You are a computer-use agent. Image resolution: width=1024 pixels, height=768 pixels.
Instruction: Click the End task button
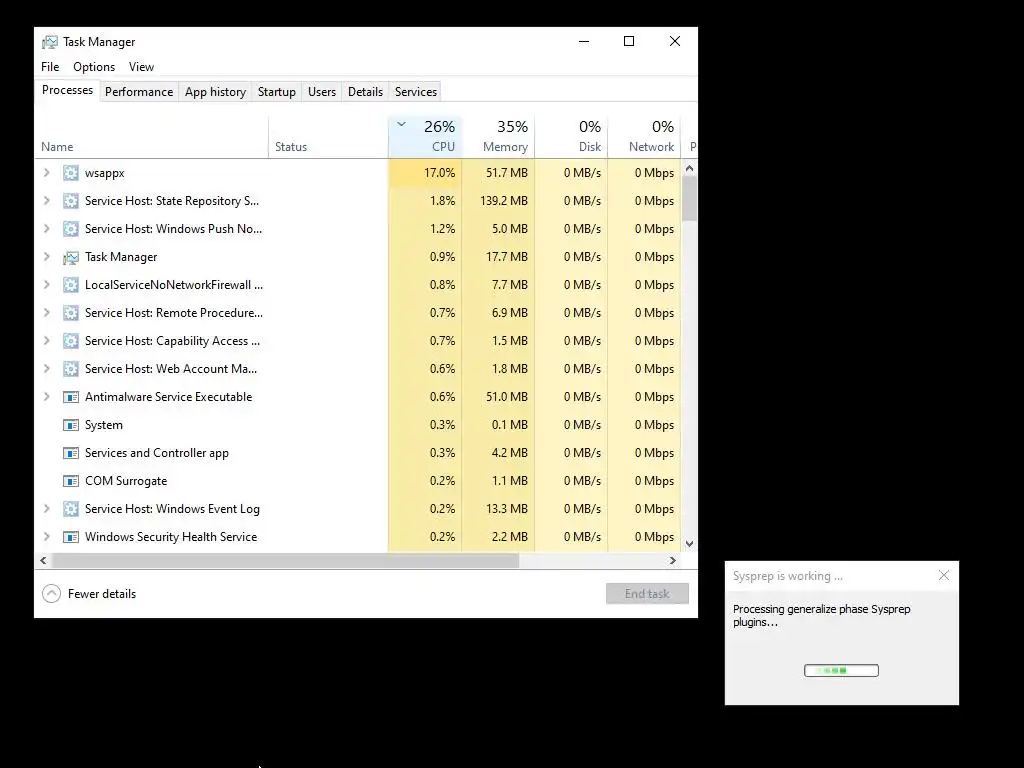click(x=647, y=594)
